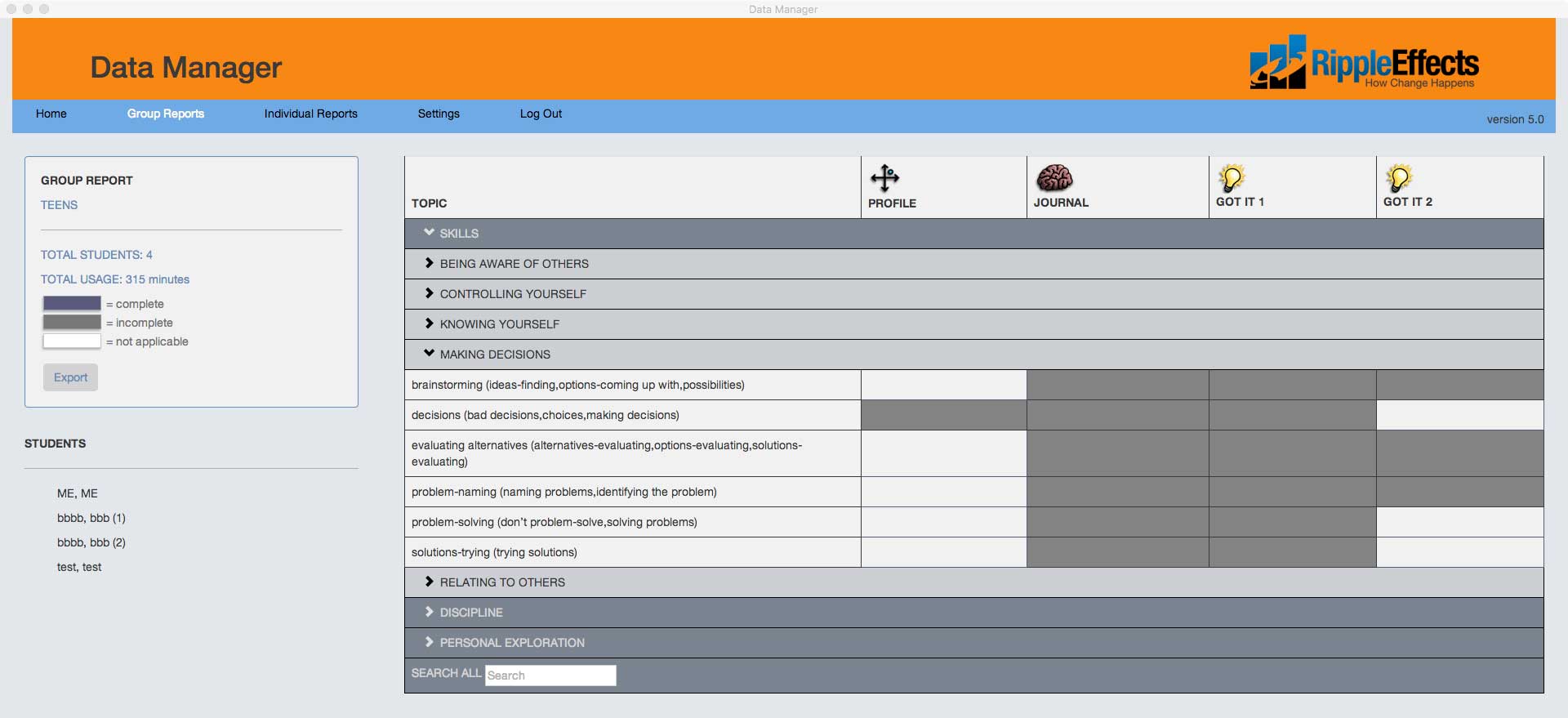Click the GROUP REPORT heading
1568x718 pixels.
(x=87, y=181)
